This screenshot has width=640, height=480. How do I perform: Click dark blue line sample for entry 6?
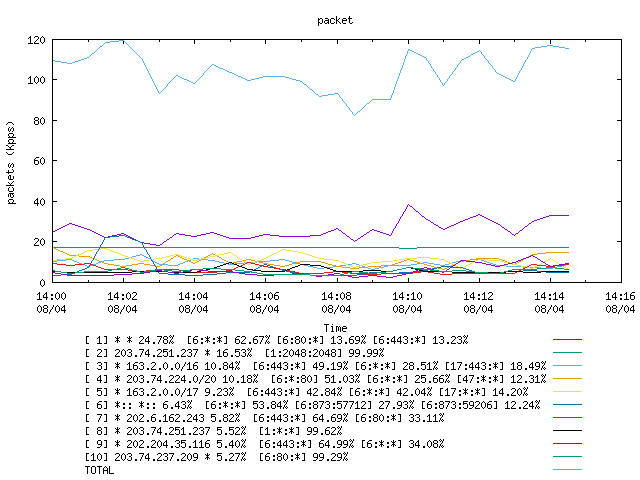coord(567,405)
